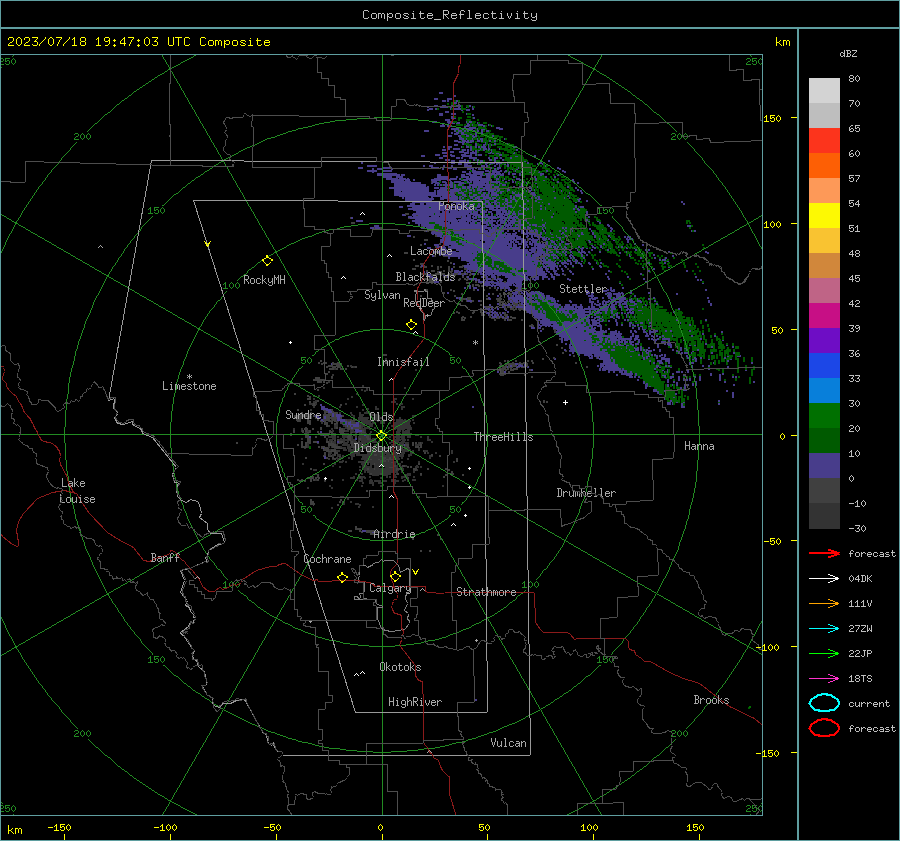Screen dimensions: 900x841
Task: Click the HighRiver label
Action: point(415,702)
